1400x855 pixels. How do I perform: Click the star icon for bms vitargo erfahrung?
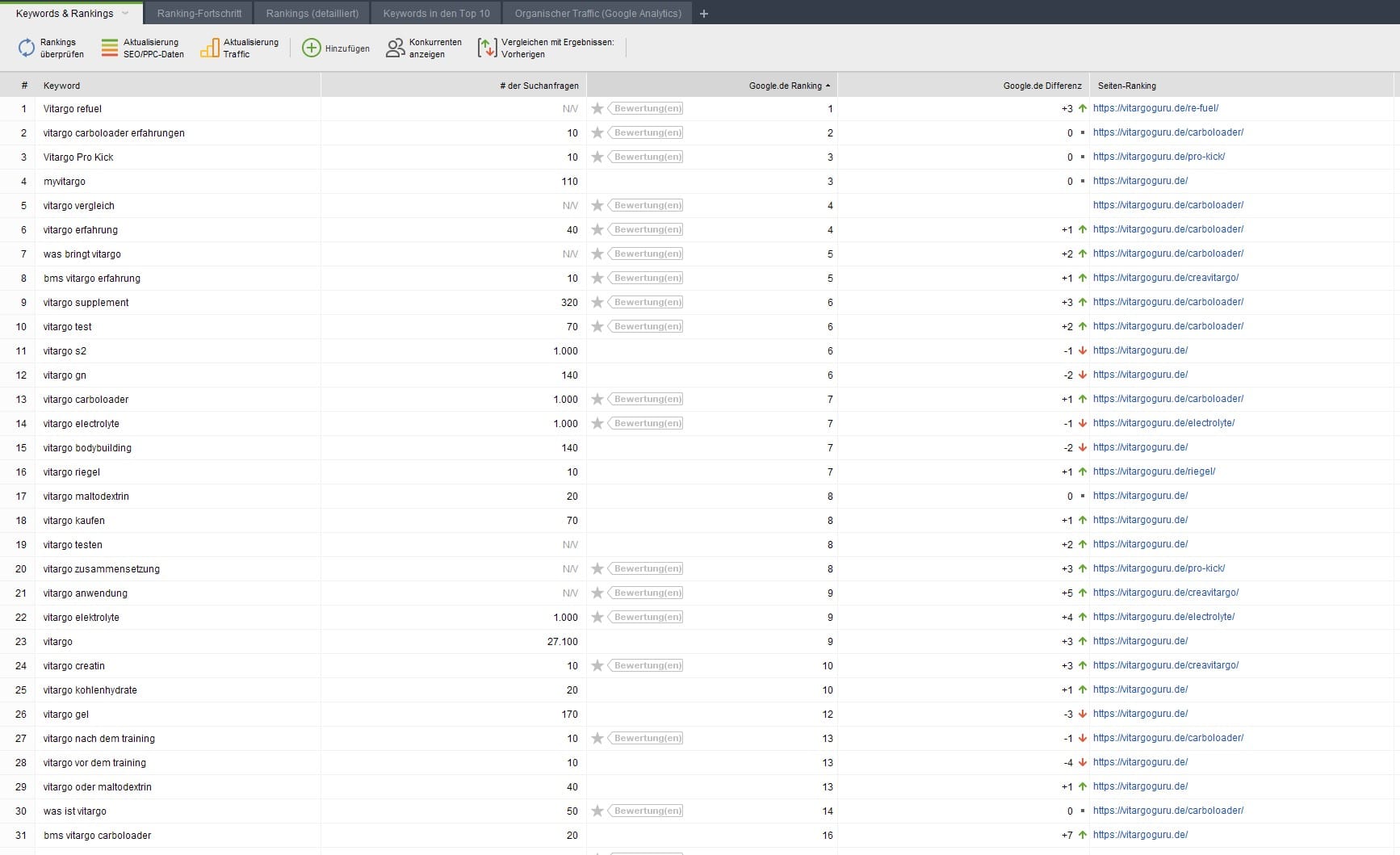point(597,278)
